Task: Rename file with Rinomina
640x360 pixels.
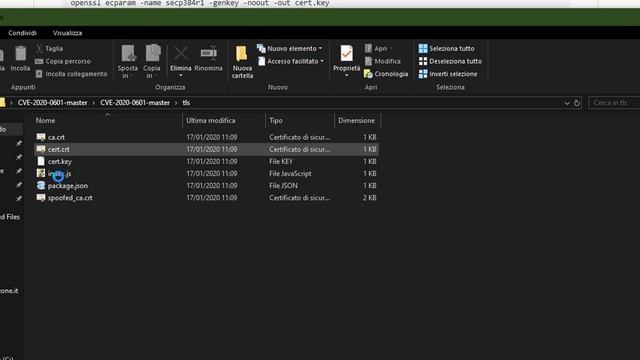Action: (209, 58)
